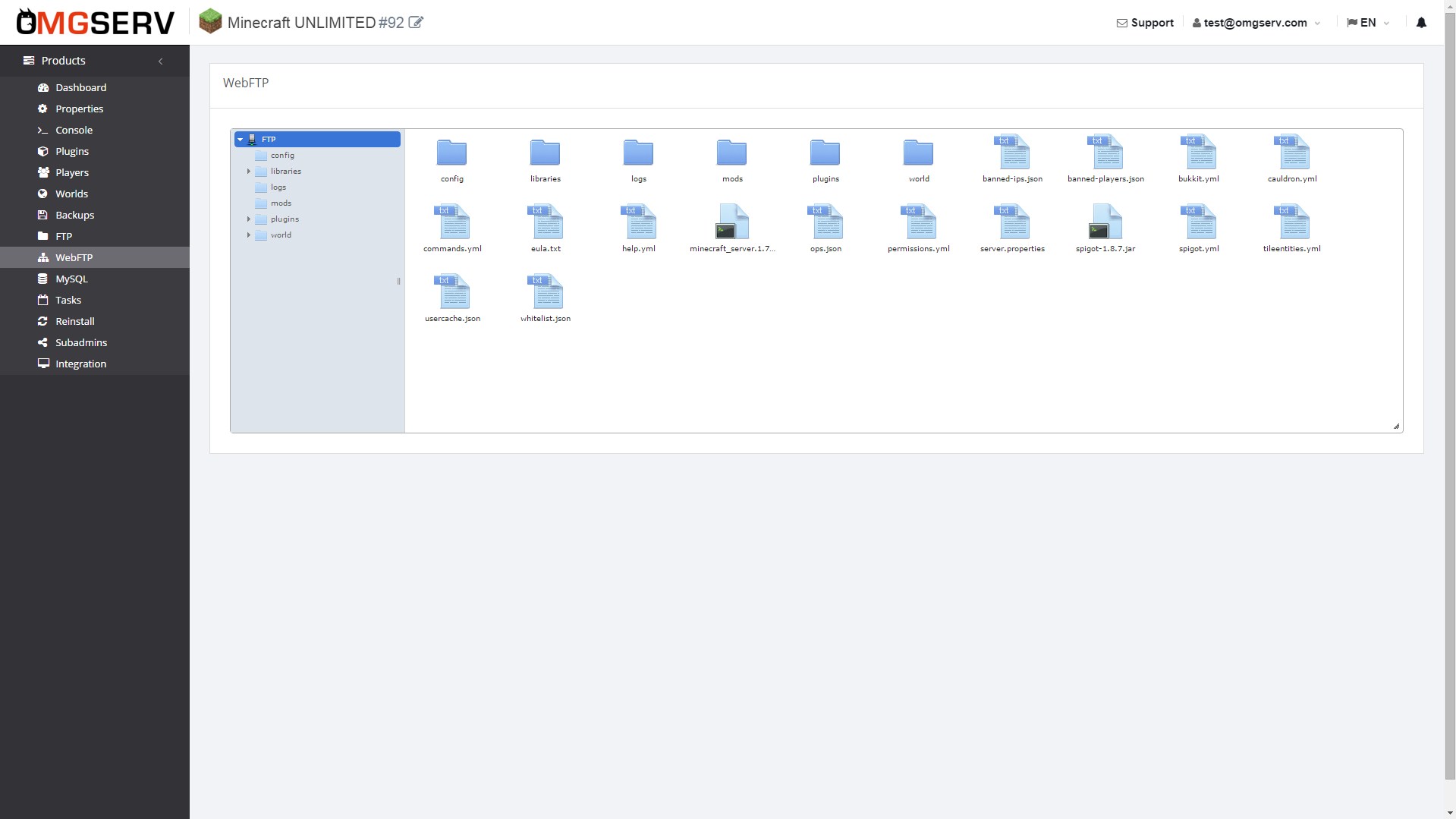Image resolution: width=1456 pixels, height=819 pixels.
Task: Open MySQL in the sidebar
Action: coord(95,279)
